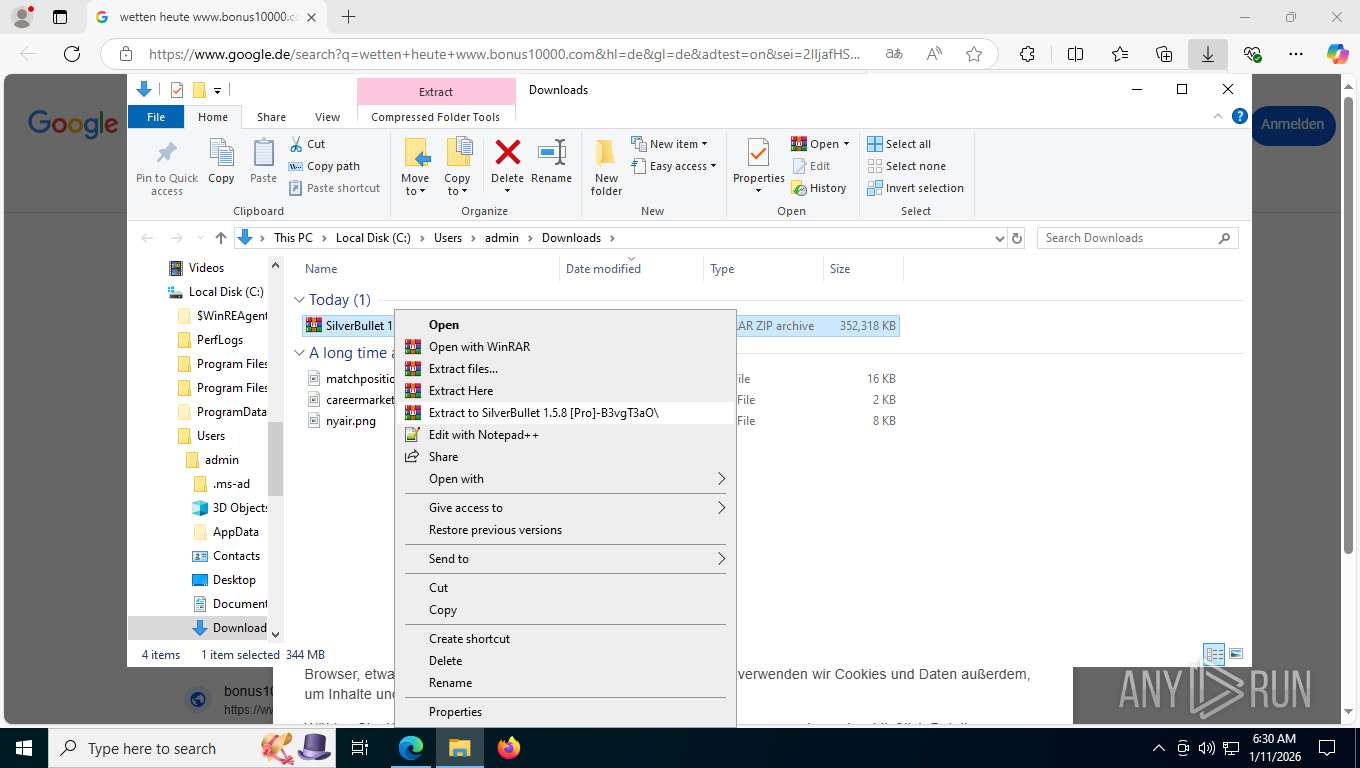Choose Extract Here from context menu
1360x768 pixels.
(565, 391)
